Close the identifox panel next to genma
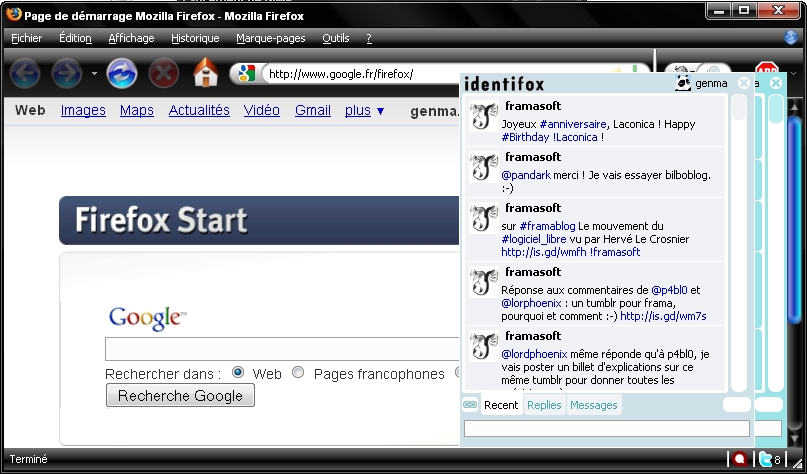Viewport: 807px width, 474px height. (744, 83)
